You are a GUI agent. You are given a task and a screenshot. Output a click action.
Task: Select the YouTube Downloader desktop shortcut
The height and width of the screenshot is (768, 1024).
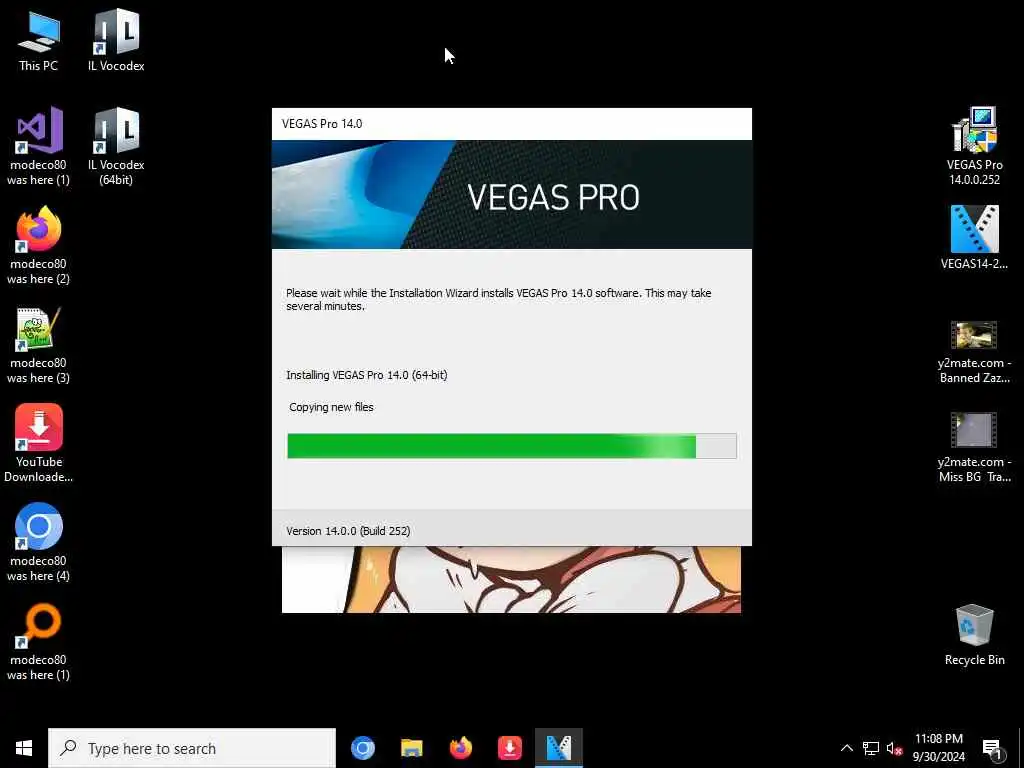tap(39, 444)
